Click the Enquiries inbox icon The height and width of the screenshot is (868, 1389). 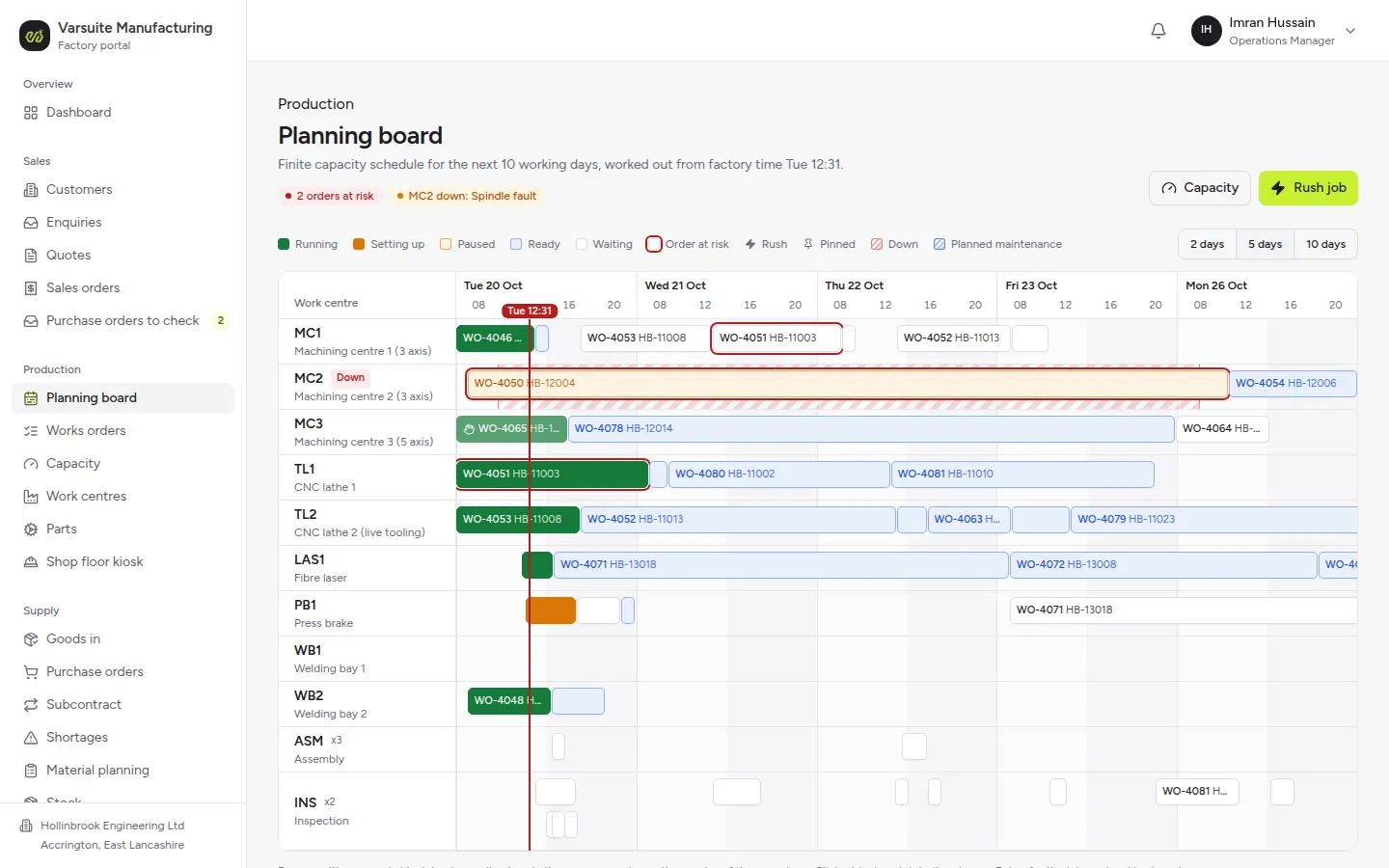pyautogui.click(x=31, y=223)
